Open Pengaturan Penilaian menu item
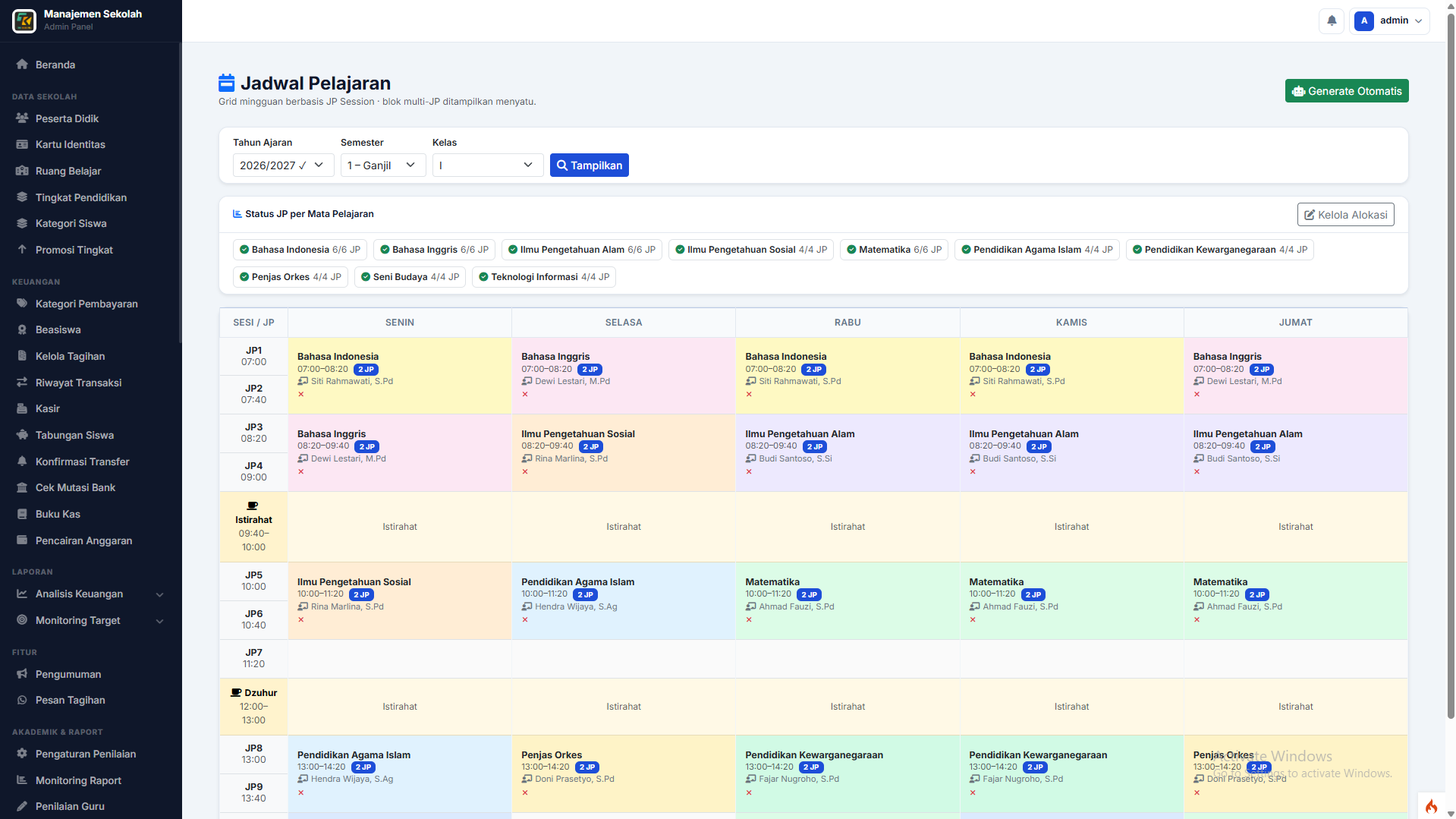Image resolution: width=1456 pixels, height=819 pixels. [91, 754]
